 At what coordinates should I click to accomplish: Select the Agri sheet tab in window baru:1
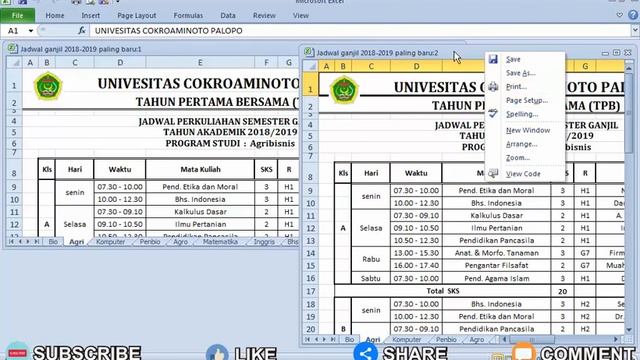pyautogui.click(x=76, y=242)
